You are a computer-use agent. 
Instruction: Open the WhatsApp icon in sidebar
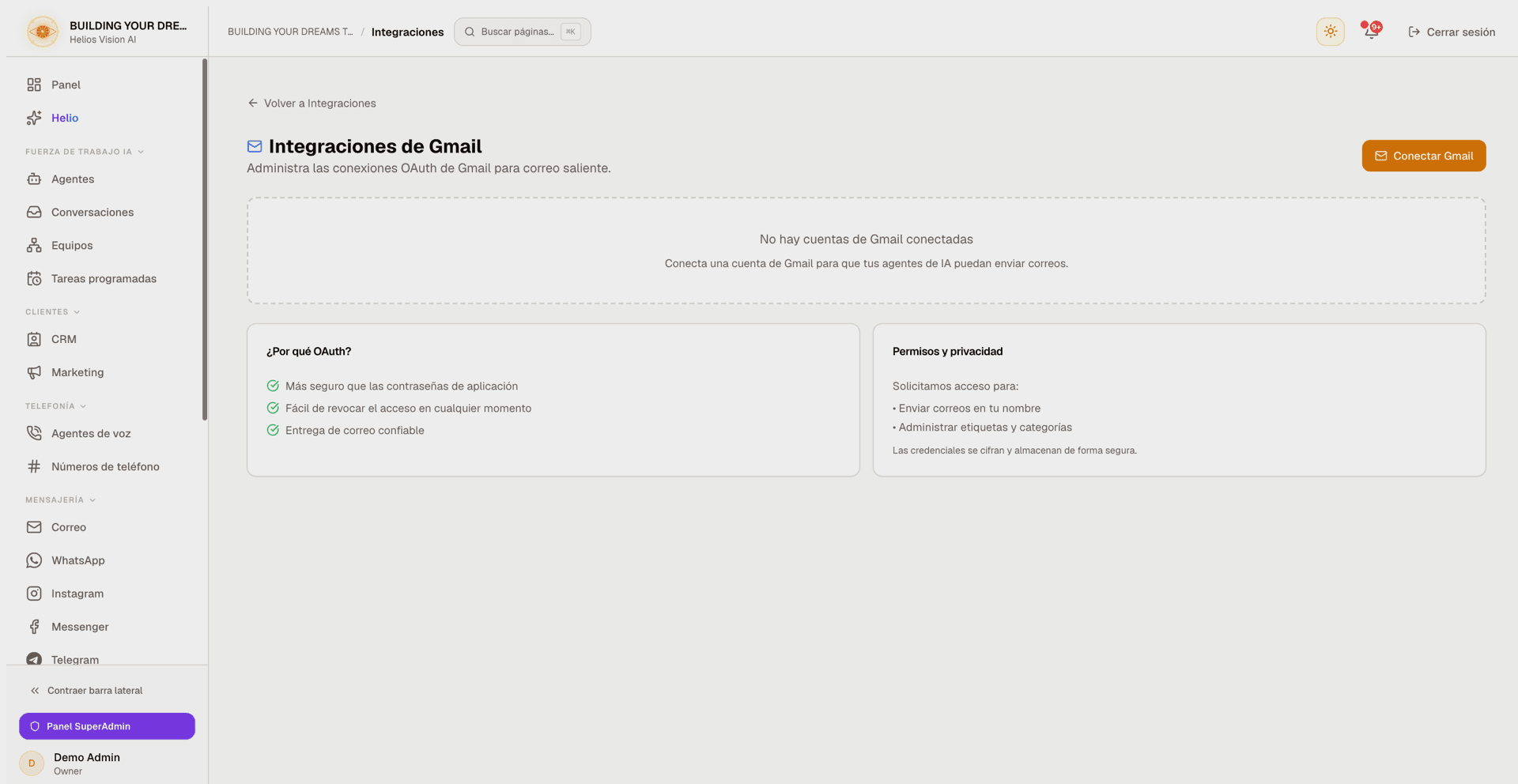click(34, 560)
